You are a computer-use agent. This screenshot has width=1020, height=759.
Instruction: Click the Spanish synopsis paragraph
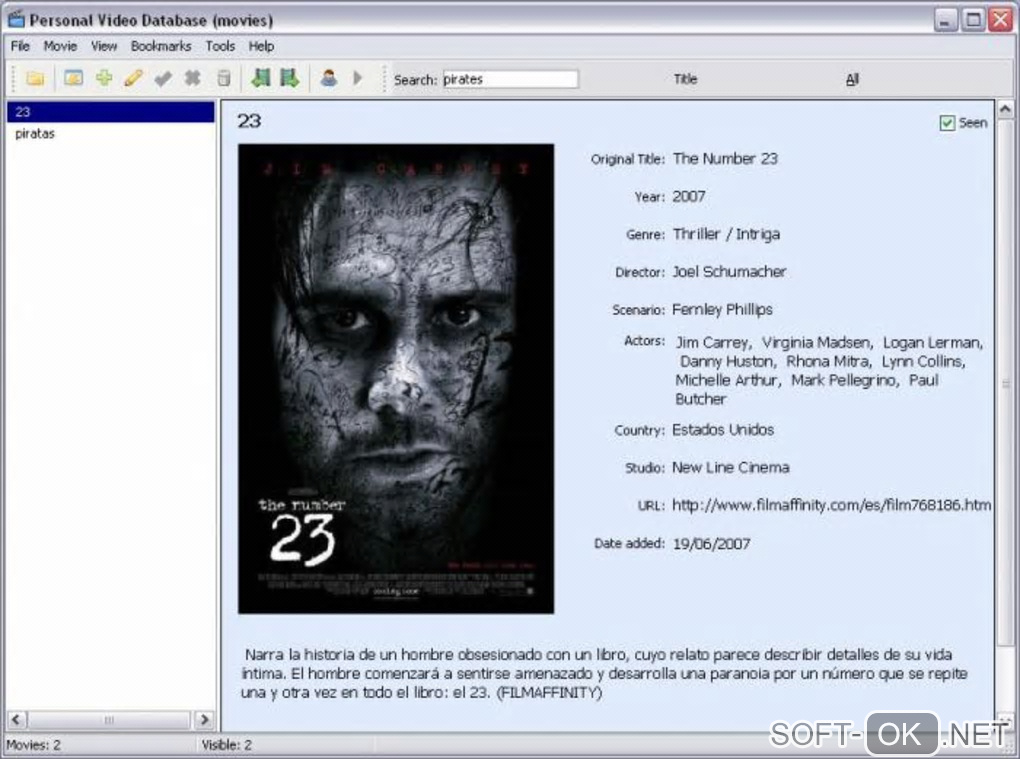point(604,674)
